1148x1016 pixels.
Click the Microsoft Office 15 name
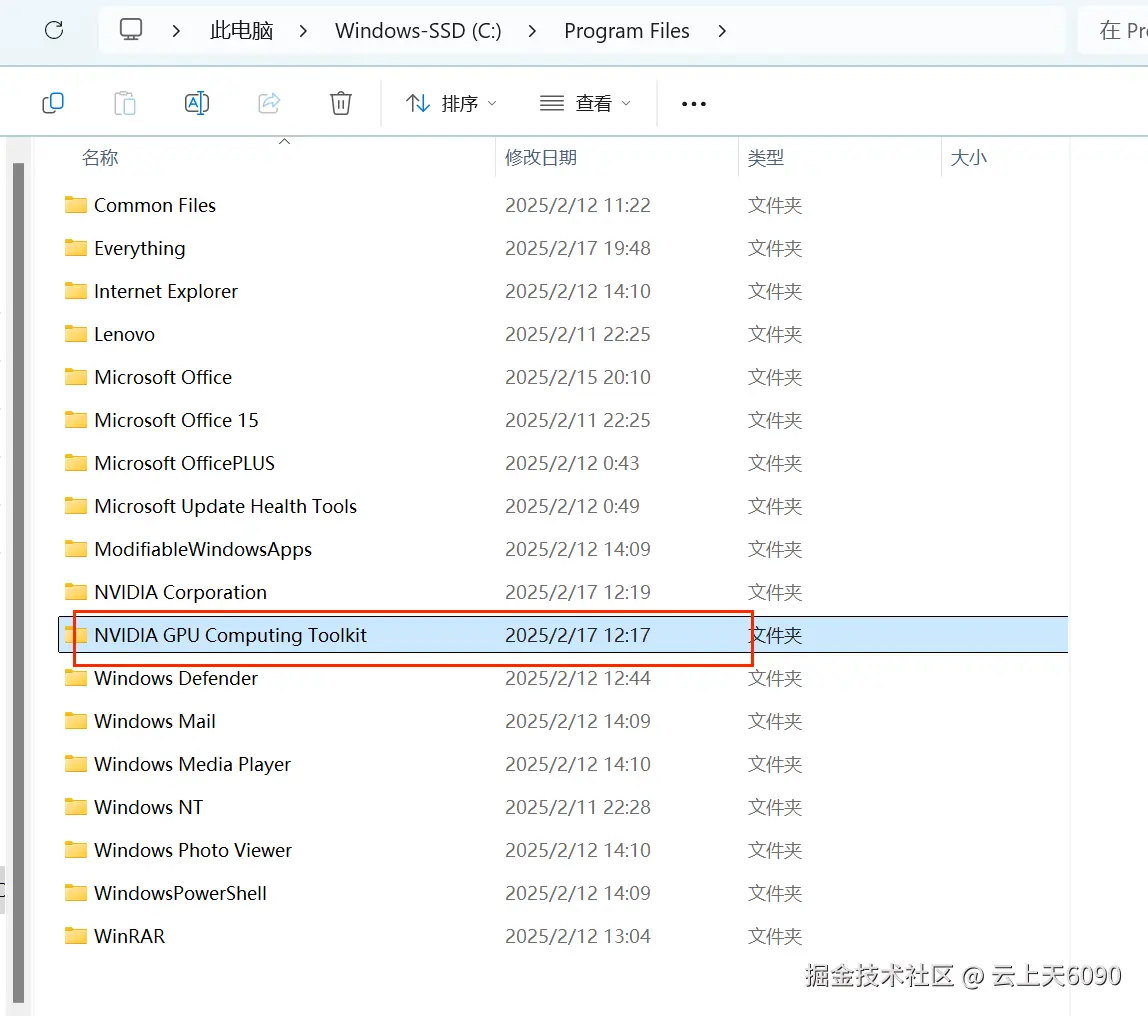[176, 420]
